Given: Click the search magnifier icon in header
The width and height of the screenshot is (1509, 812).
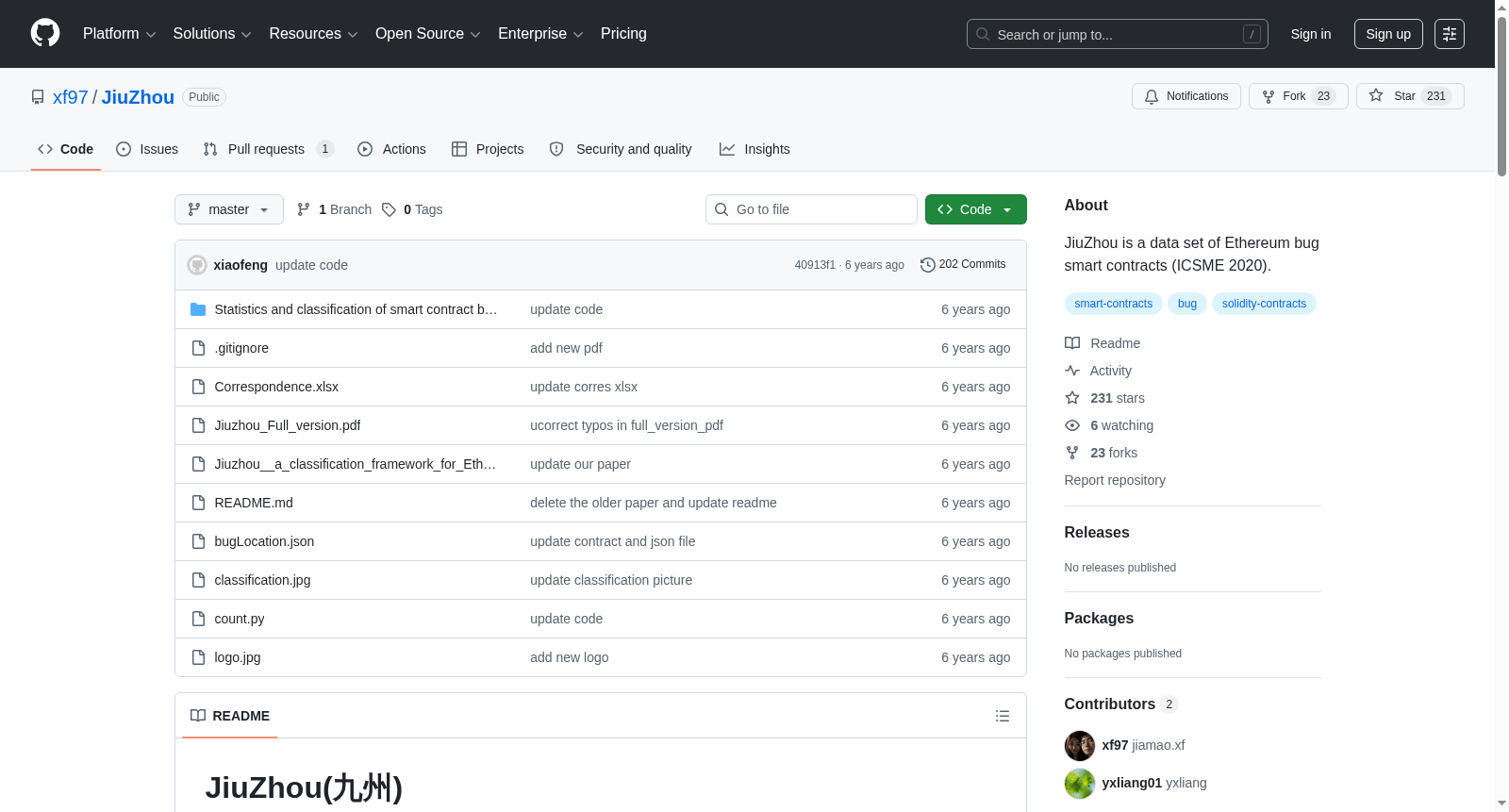Looking at the screenshot, I should point(983,34).
